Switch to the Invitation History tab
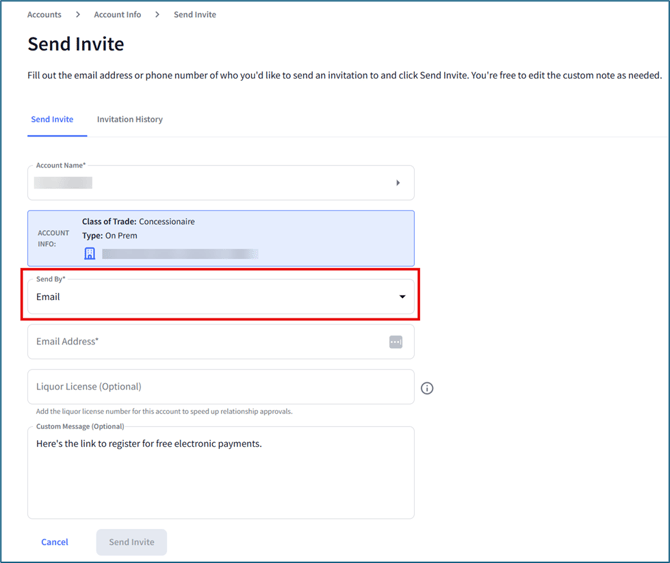The height and width of the screenshot is (563, 670). click(x=130, y=120)
